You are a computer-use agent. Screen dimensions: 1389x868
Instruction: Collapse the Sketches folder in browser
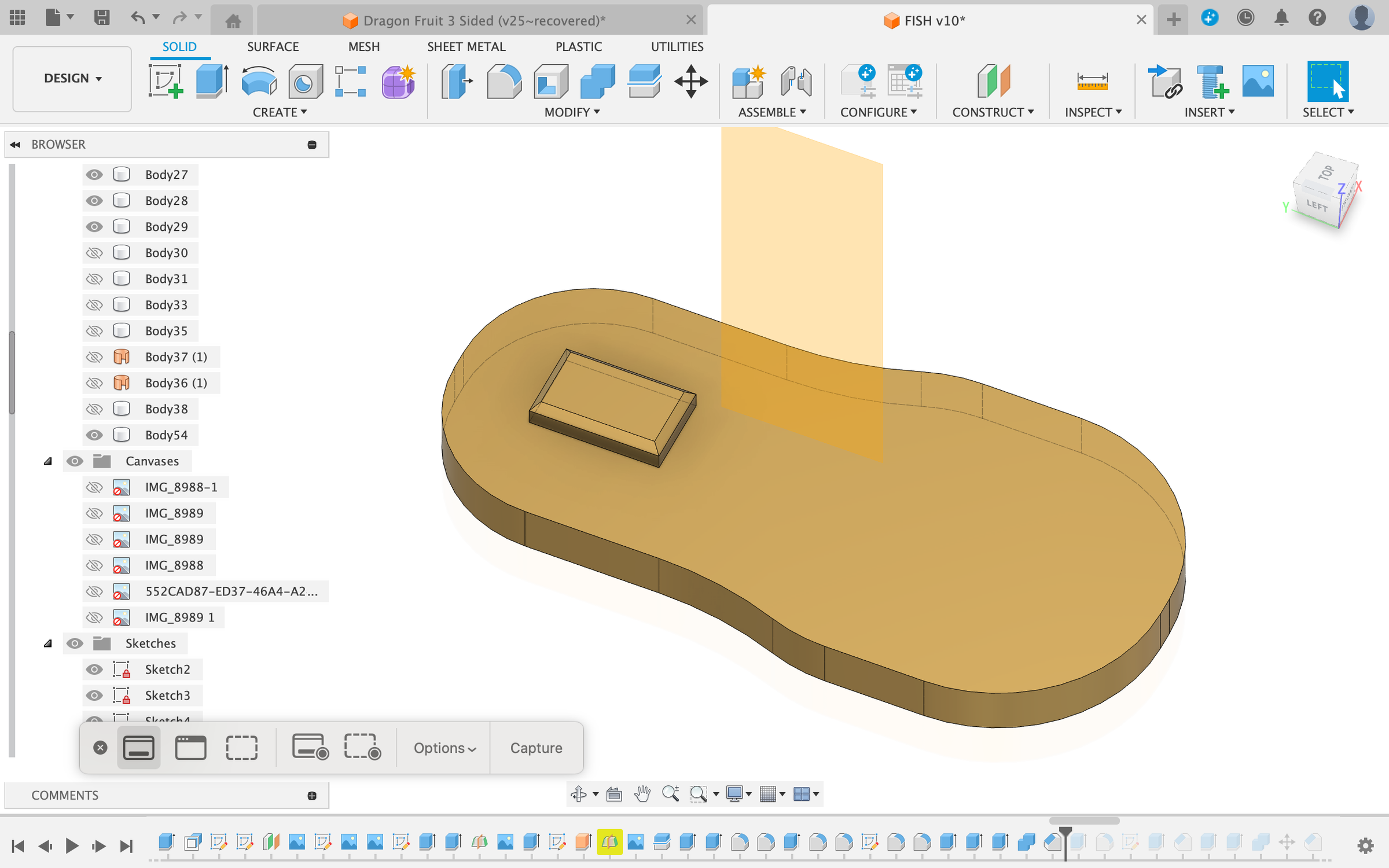pos(48,643)
